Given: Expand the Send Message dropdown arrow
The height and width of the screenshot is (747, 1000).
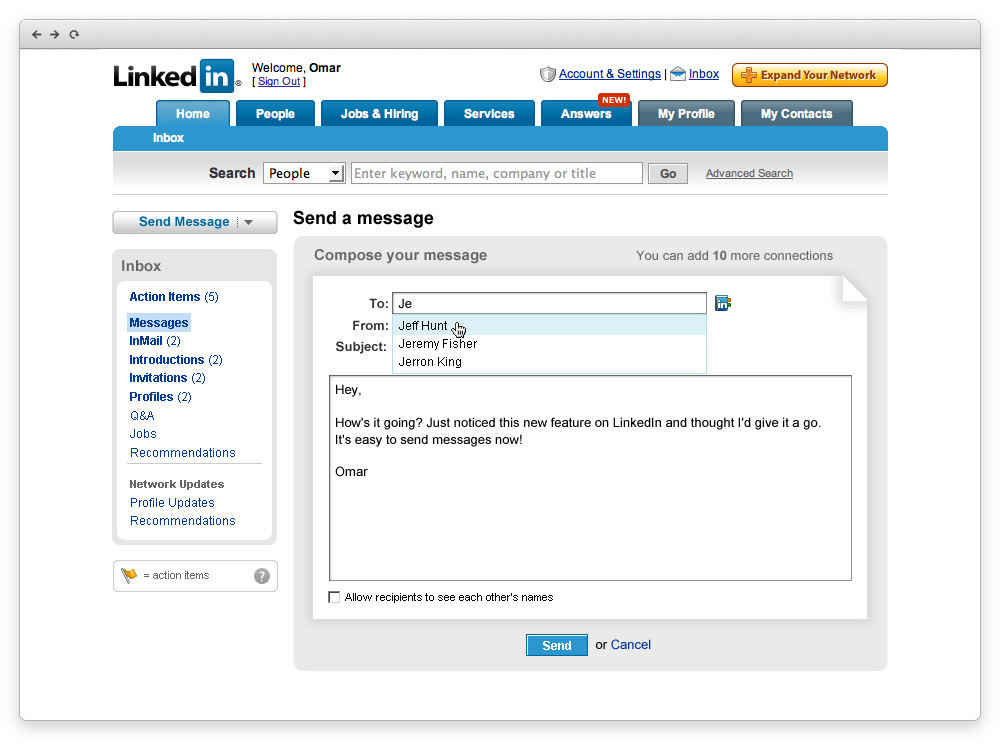Looking at the screenshot, I should click(249, 222).
